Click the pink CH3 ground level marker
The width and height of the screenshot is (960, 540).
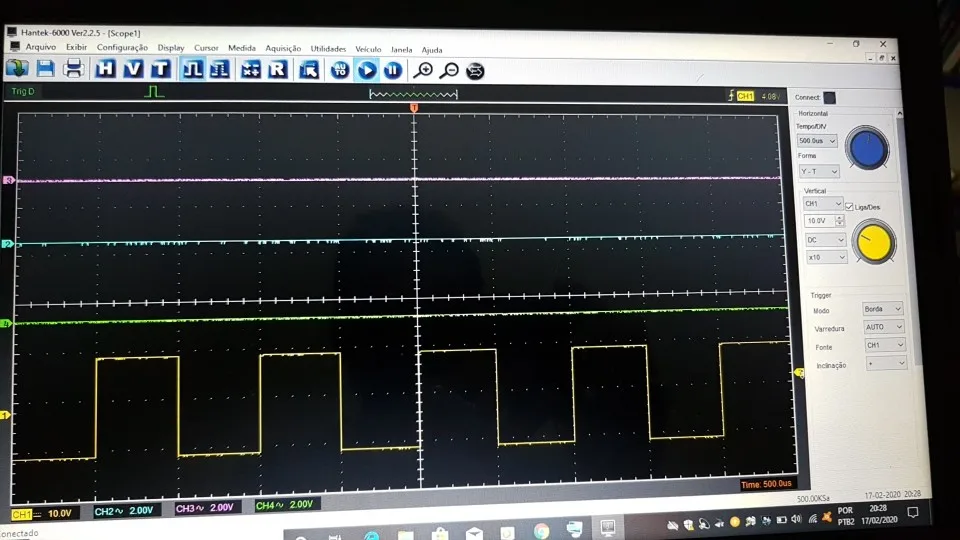coord(9,180)
